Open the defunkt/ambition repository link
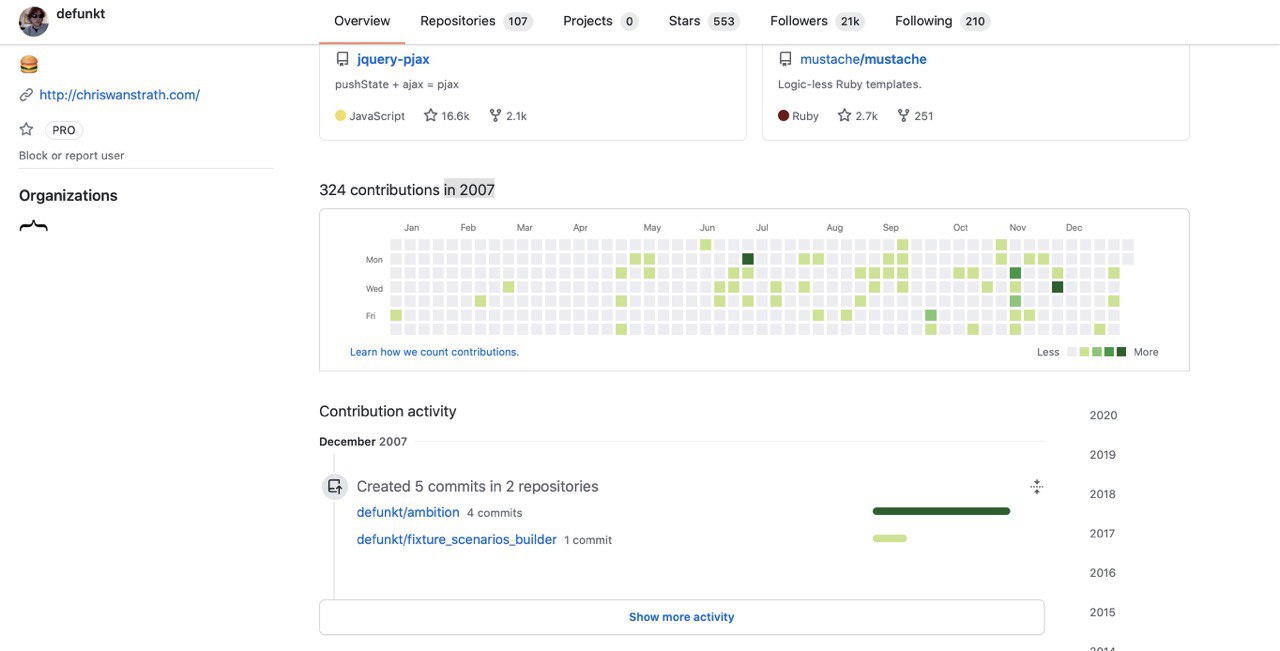The image size is (1280, 651). pos(408,512)
